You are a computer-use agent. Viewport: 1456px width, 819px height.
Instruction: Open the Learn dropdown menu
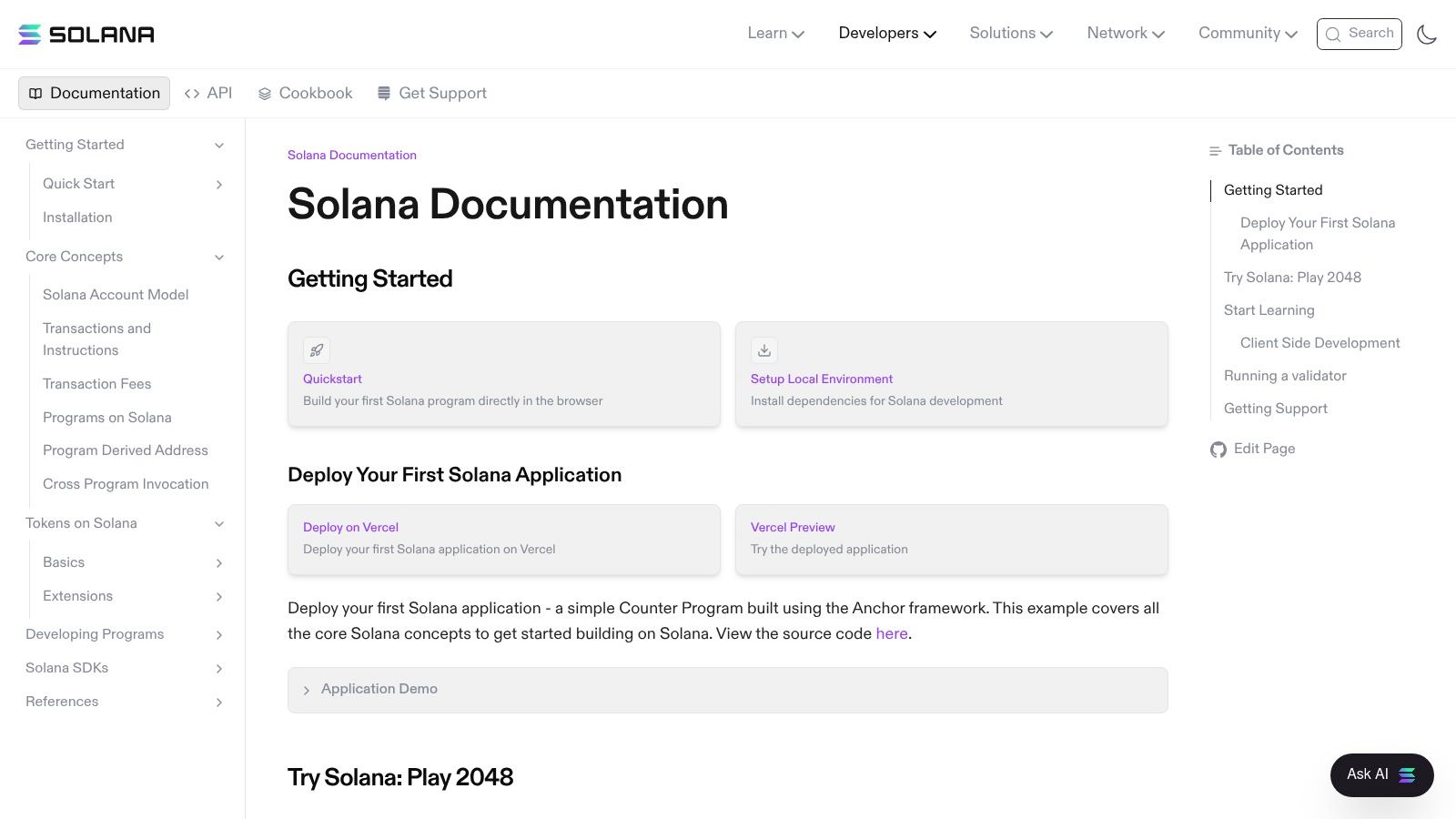[x=776, y=34]
